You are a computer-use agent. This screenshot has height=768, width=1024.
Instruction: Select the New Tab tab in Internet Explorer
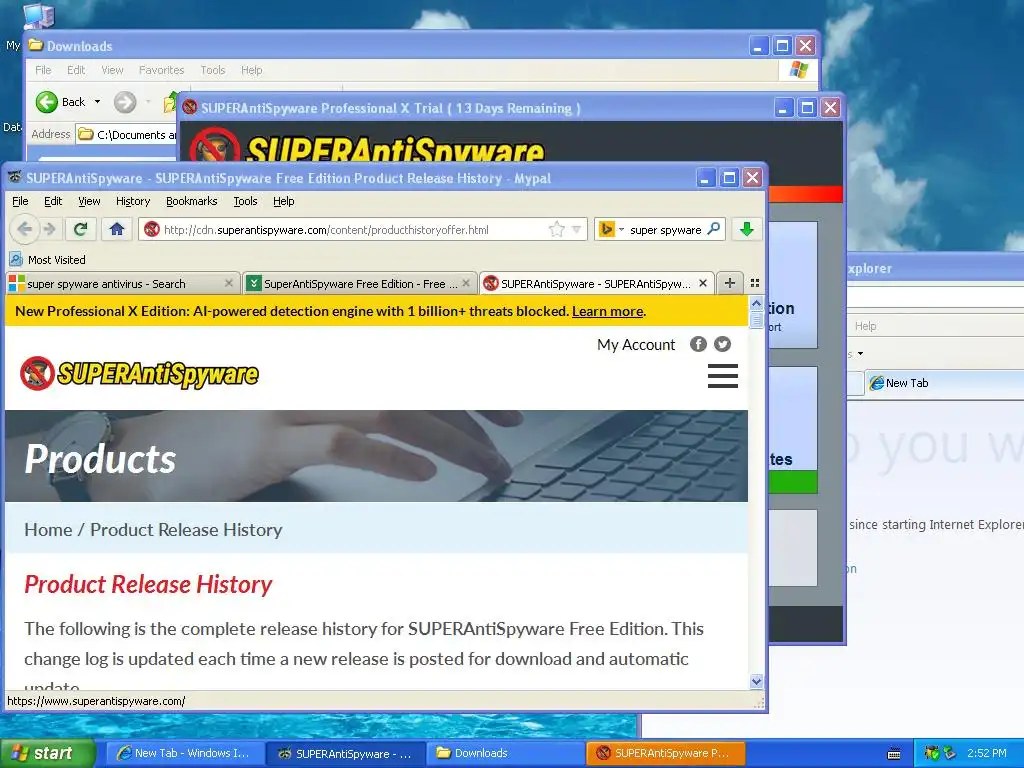(944, 383)
